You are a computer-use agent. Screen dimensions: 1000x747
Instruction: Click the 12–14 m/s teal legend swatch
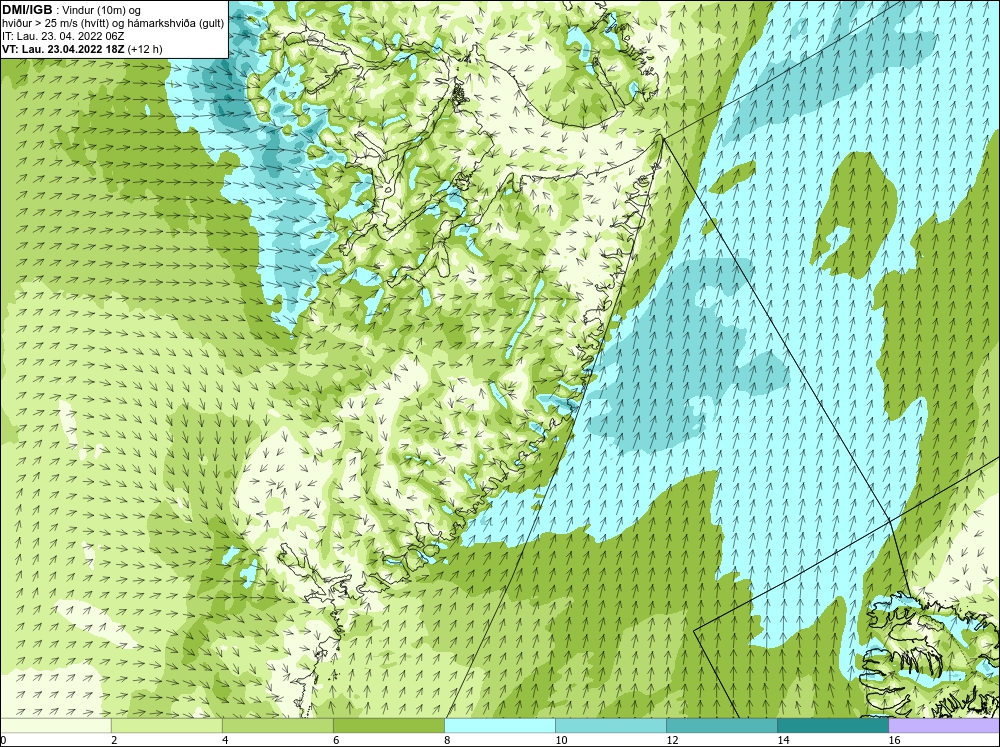[722, 725]
